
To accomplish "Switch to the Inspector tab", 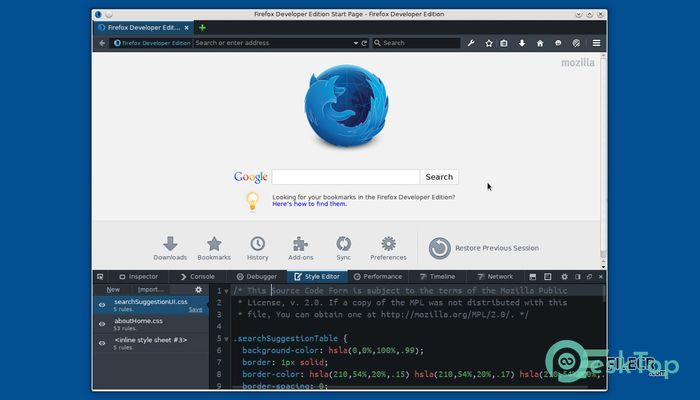I will click(138, 277).
